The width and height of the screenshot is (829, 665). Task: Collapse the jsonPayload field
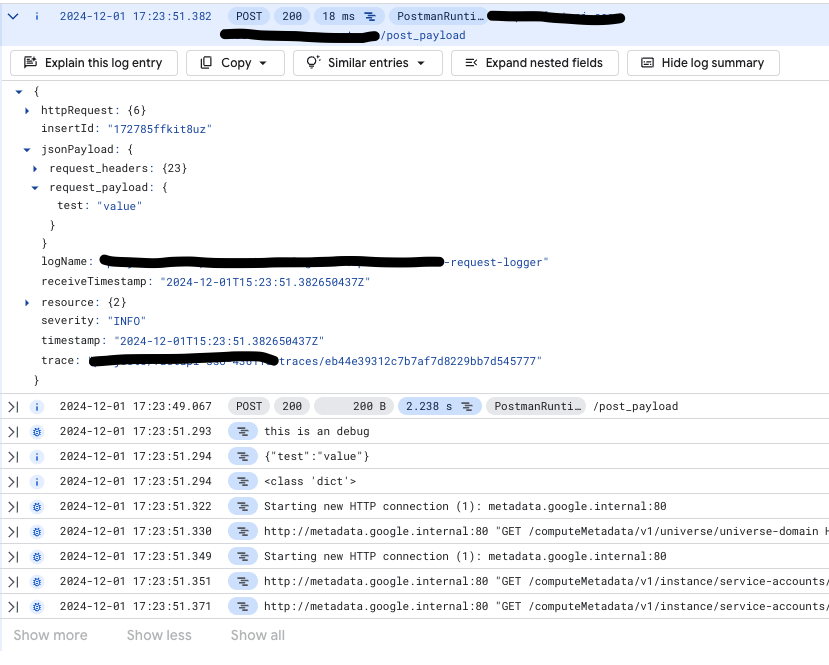27,149
